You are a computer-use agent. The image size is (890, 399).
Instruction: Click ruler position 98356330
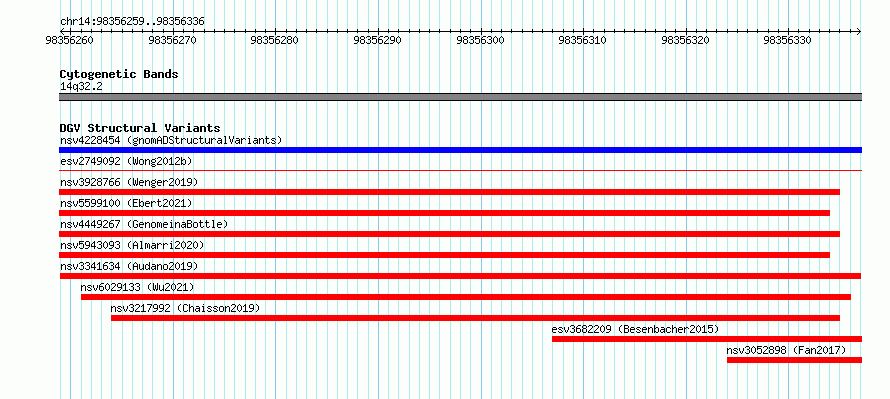pyautogui.click(x=788, y=41)
